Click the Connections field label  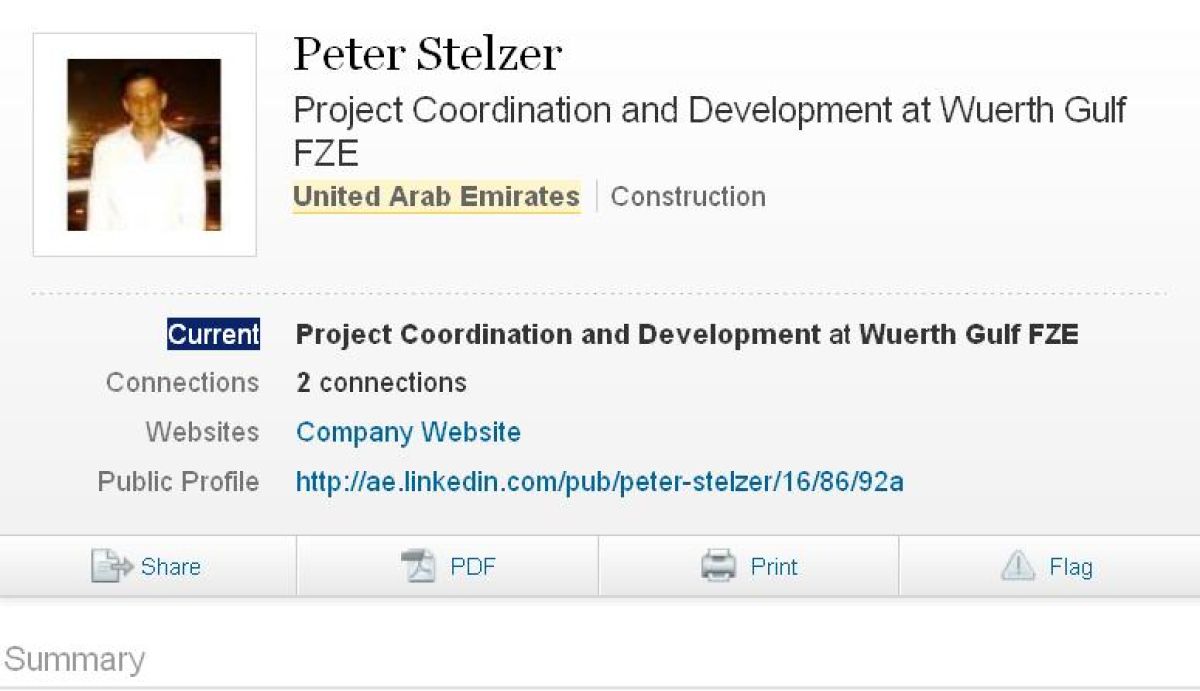click(182, 383)
